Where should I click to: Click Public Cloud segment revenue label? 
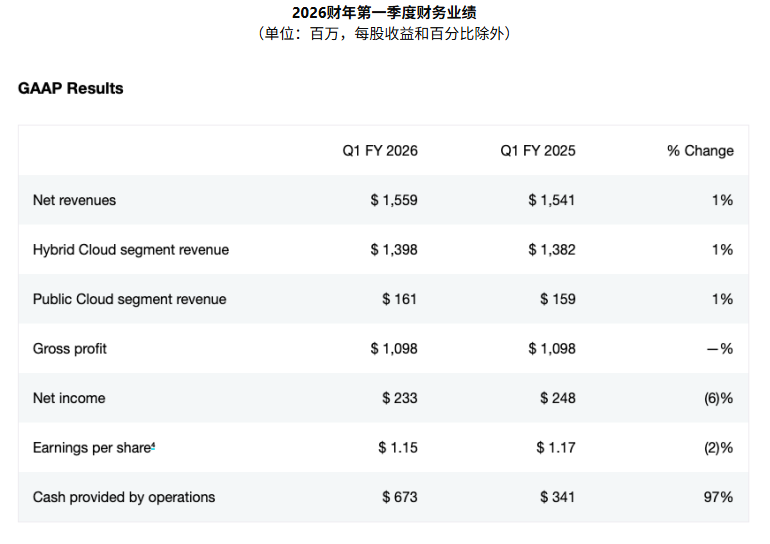point(129,299)
